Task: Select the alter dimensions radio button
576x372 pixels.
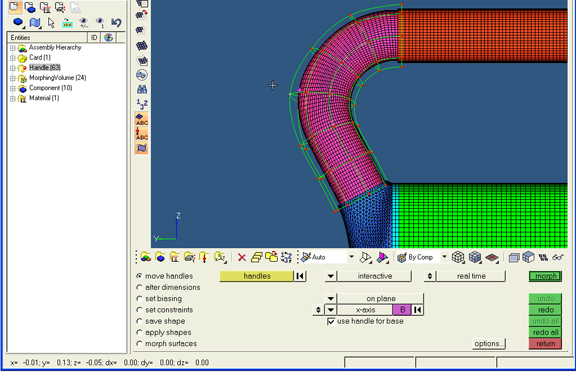Action: [139, 287]
